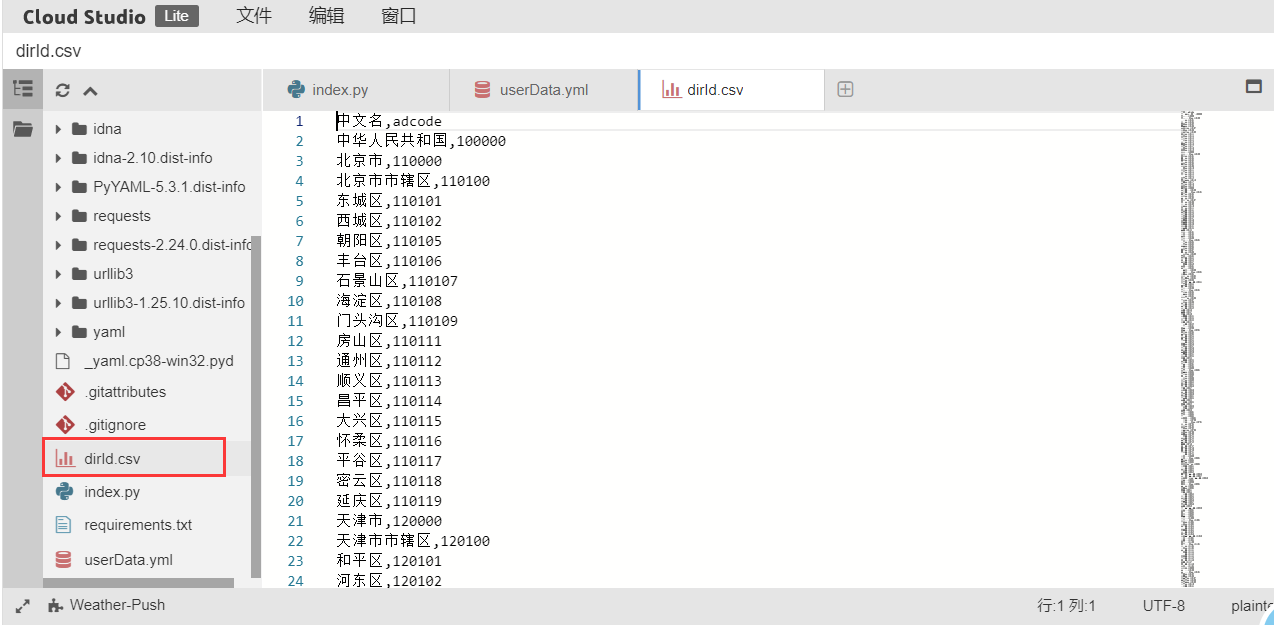Click the refresh file tree icon
The image size is (1274, 625).
tap(63, 90)
